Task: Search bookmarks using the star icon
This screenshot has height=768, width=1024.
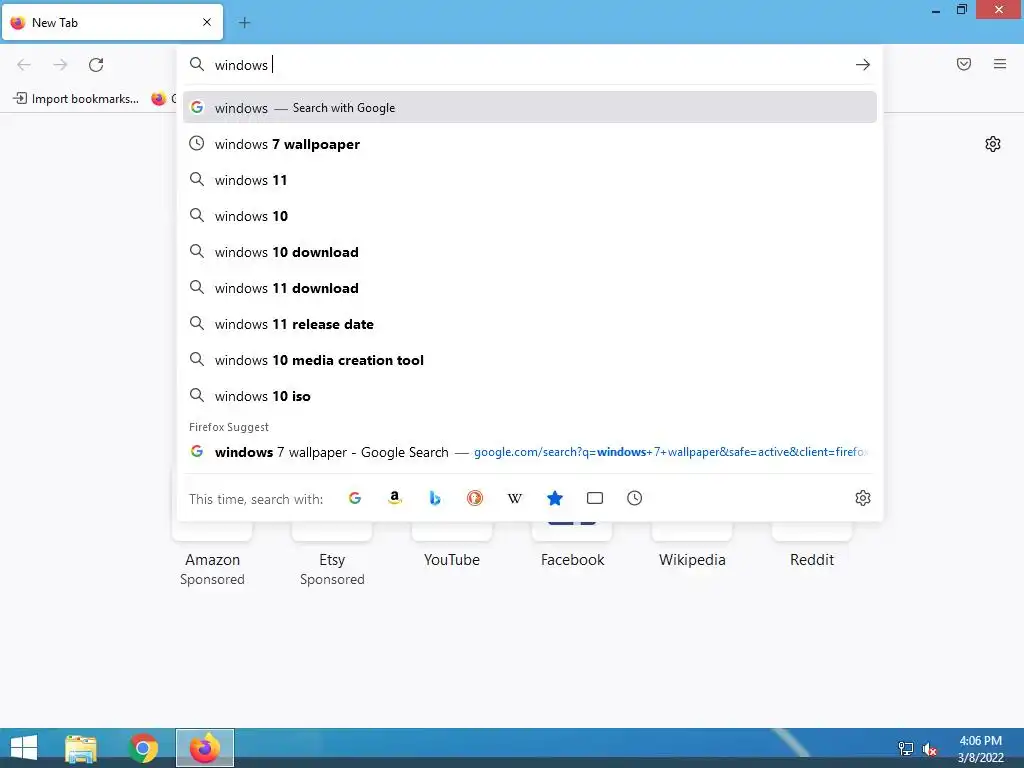Action: pyautogui.click(x=554, y=498)
